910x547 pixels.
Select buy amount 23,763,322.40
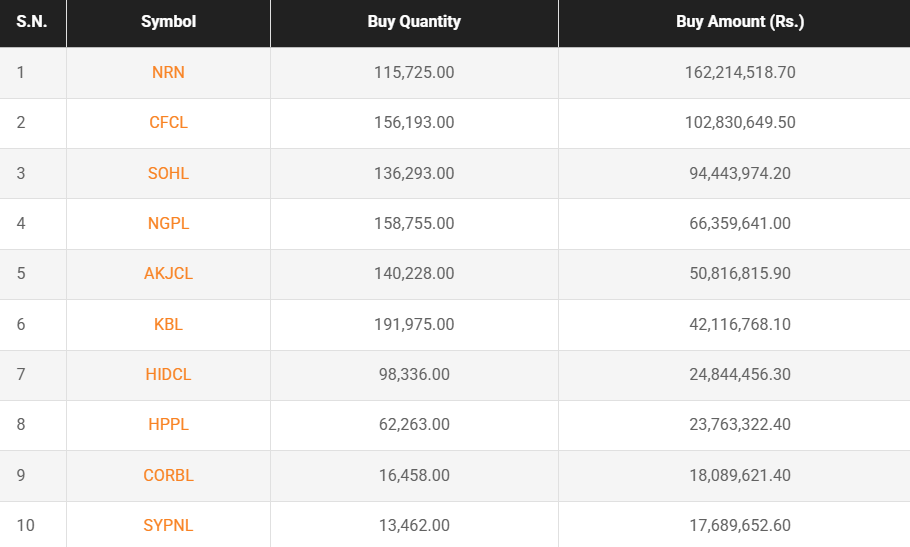pos(740,424)
